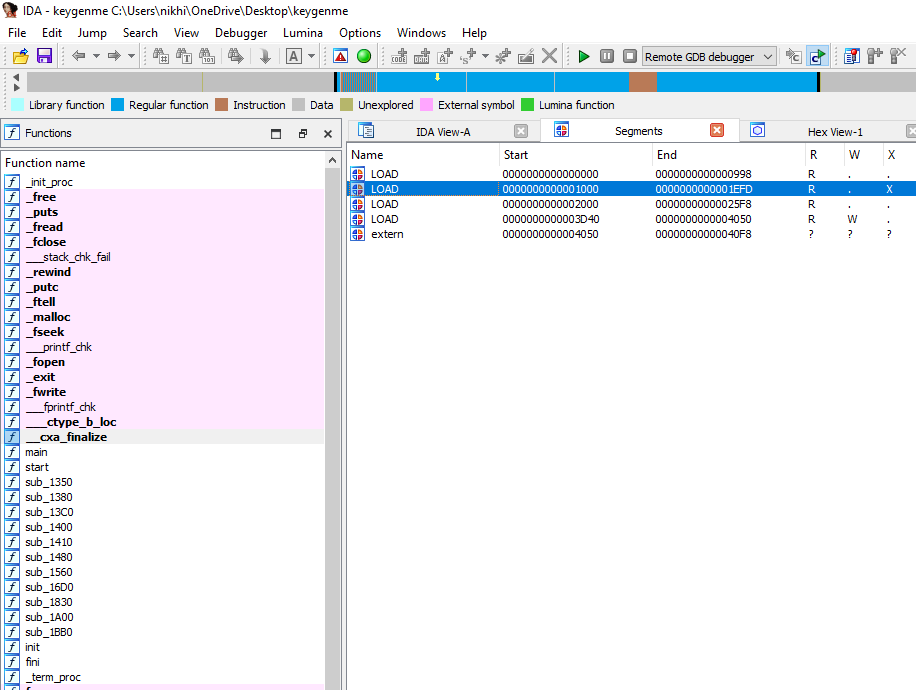The width and height of the screenshot is (916, 690).
Task: Click the breakpoint list icon
Action: coord(852,56)
